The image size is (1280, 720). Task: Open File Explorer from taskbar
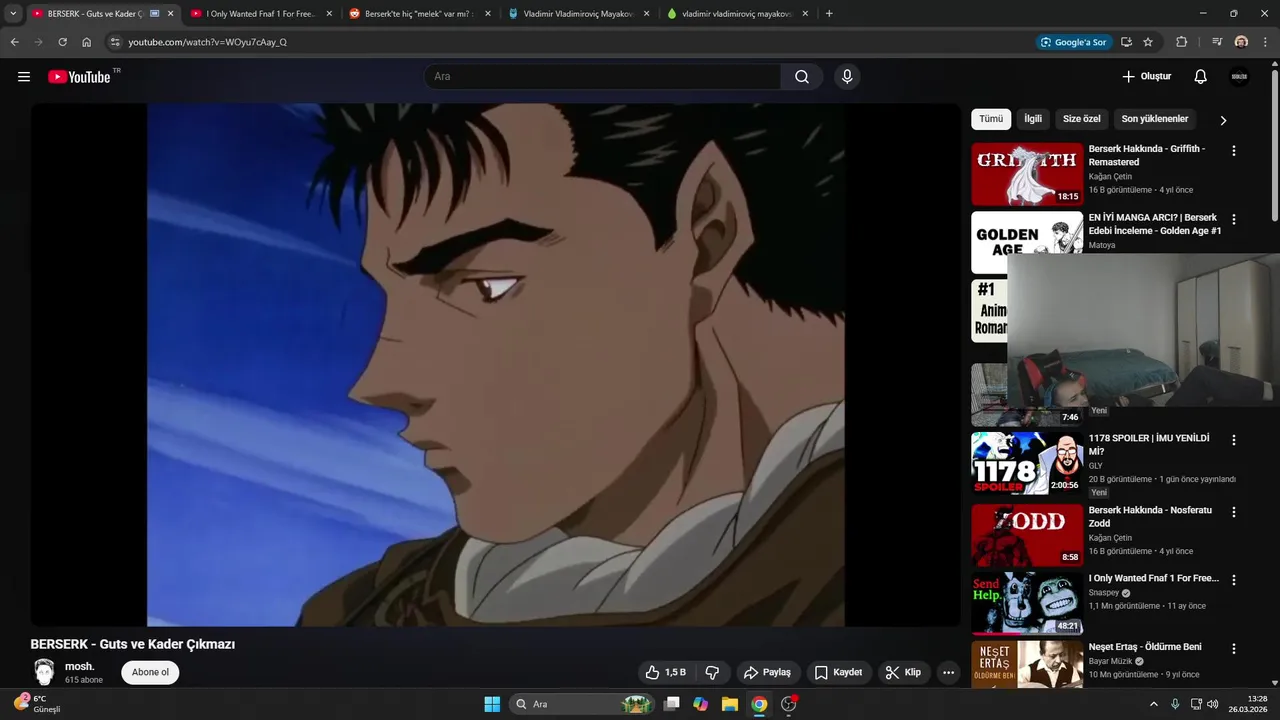pos(729,704)
